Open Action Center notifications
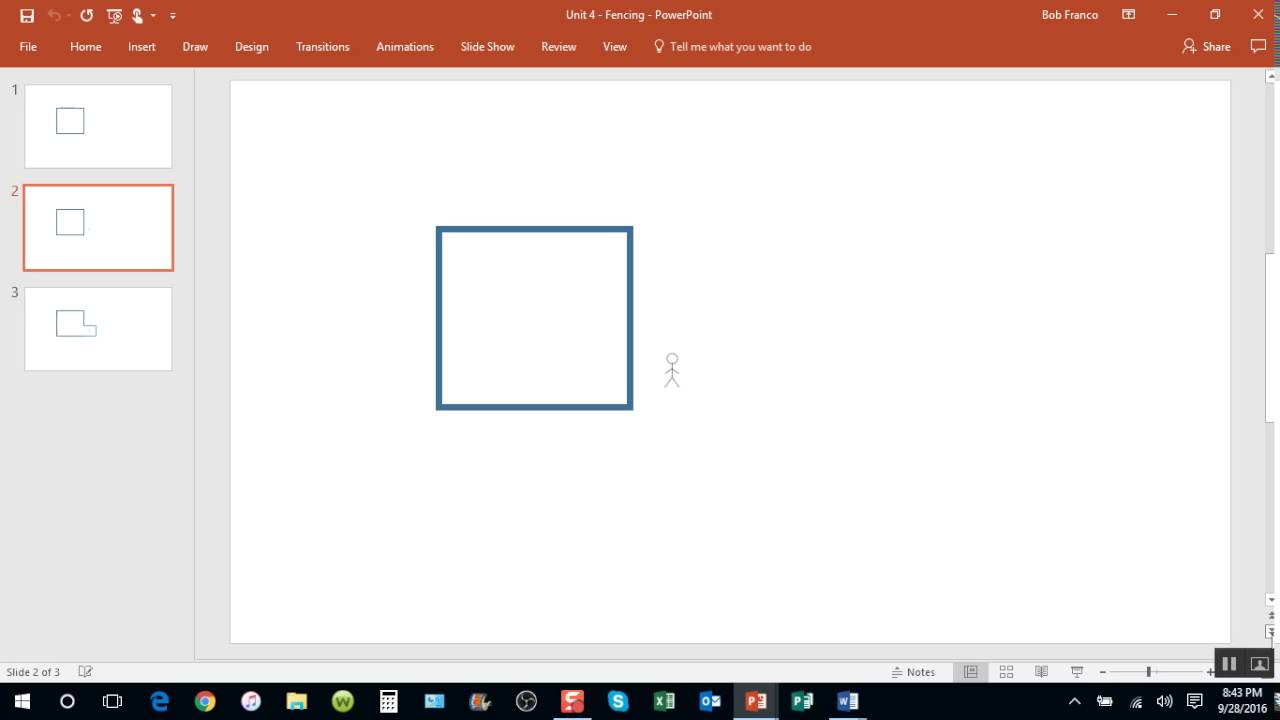Viewport: 1280px width, 720px height. pyautogui.click(x=1194, y=701)
